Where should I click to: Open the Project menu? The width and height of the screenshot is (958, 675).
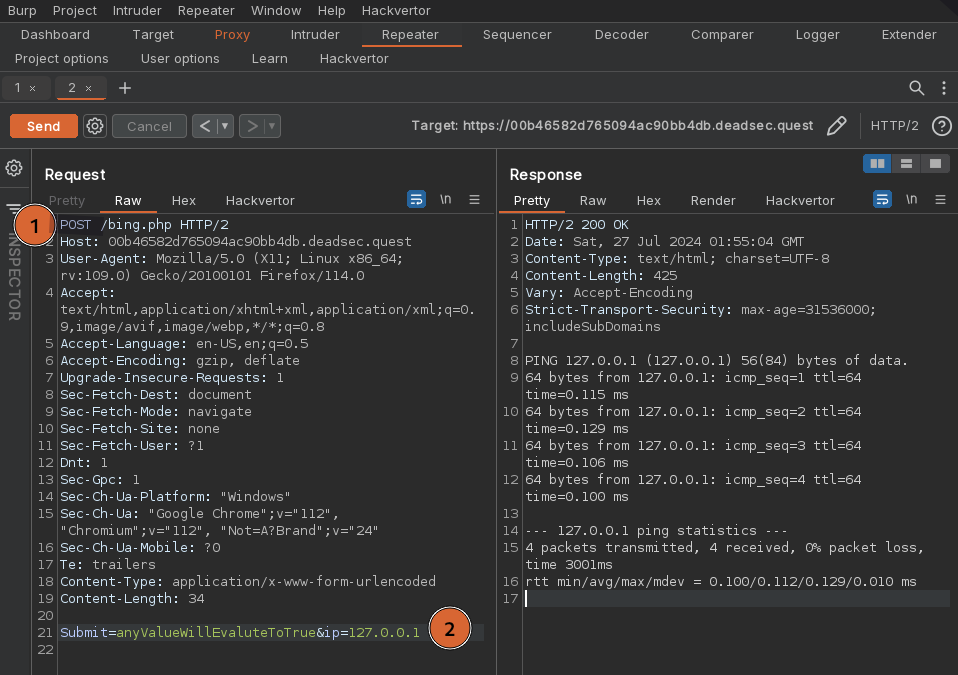tap(75, 10)
